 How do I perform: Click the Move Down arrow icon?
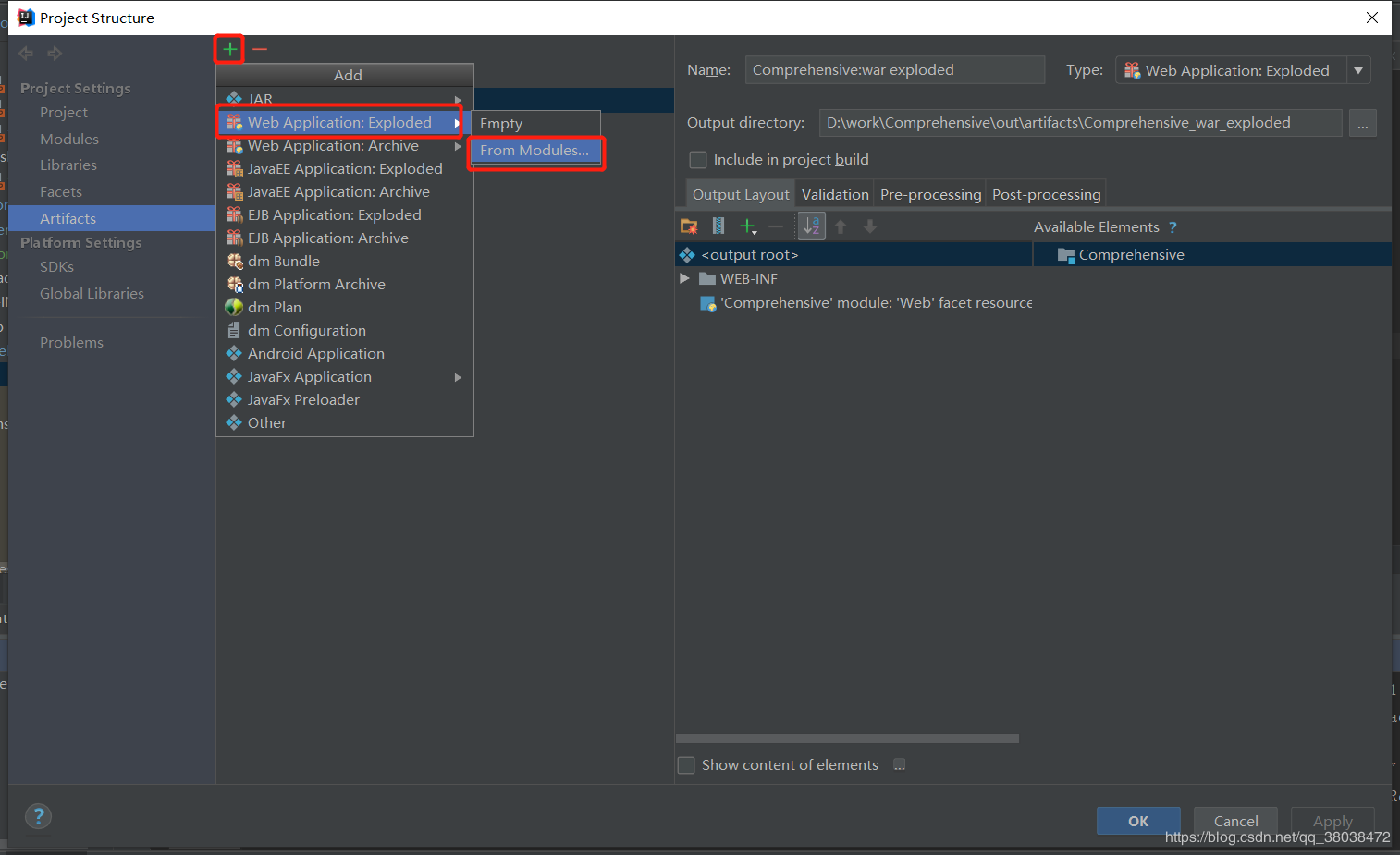pyautogui.click(x=870, y=226)
